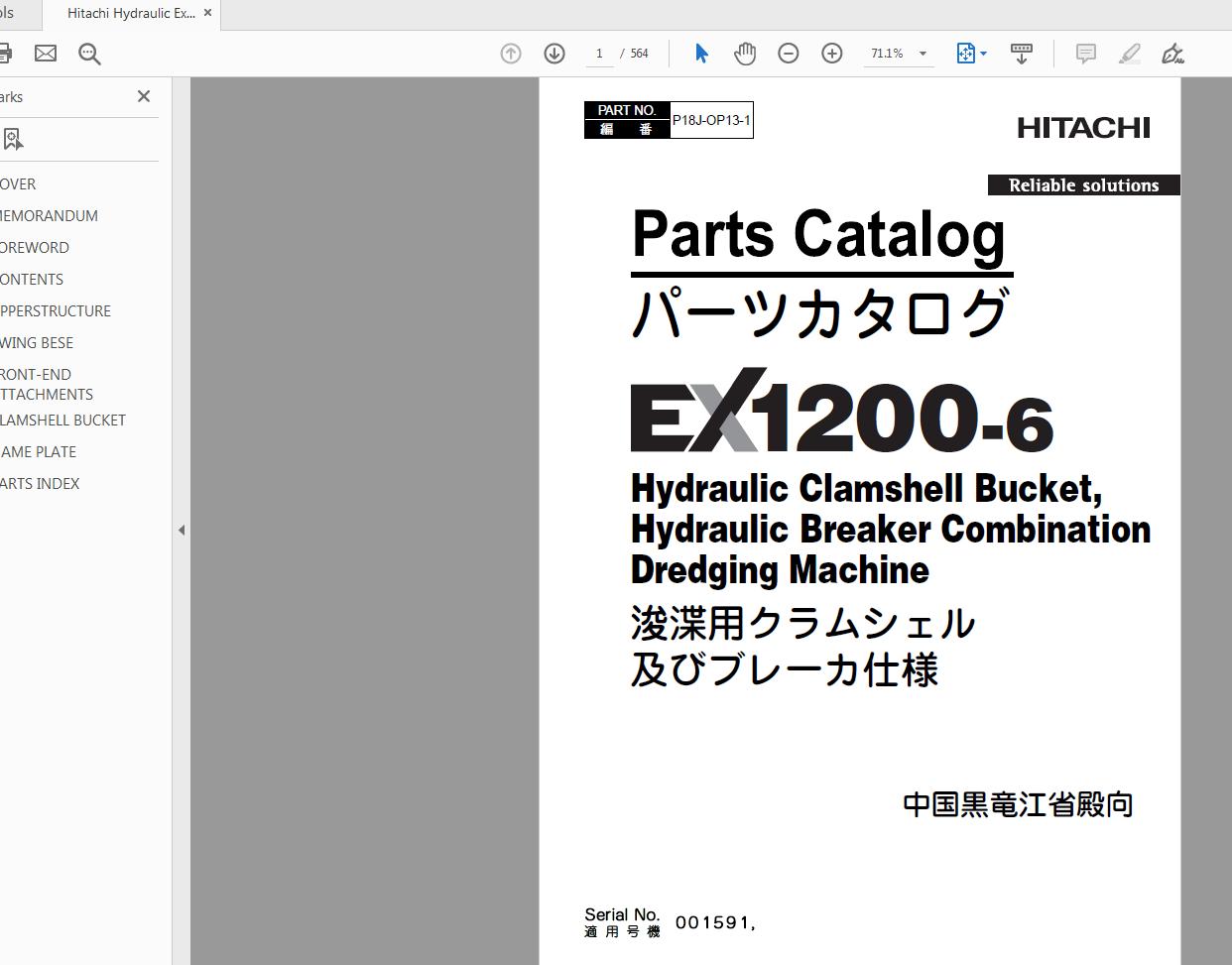Screen dimensions: 1232x965
Task: Activate the hand pan tool
Action: (x=745, y=54)
